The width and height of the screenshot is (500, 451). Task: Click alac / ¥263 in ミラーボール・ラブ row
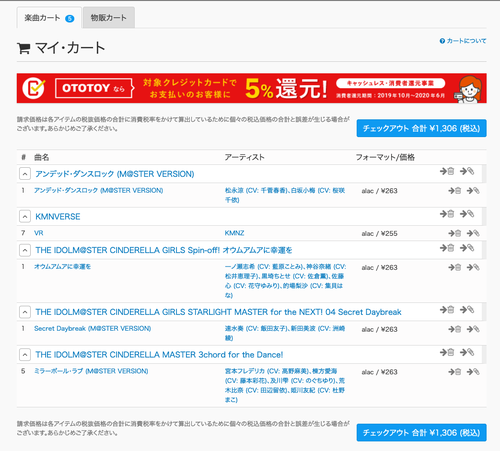tap(379, 372)
